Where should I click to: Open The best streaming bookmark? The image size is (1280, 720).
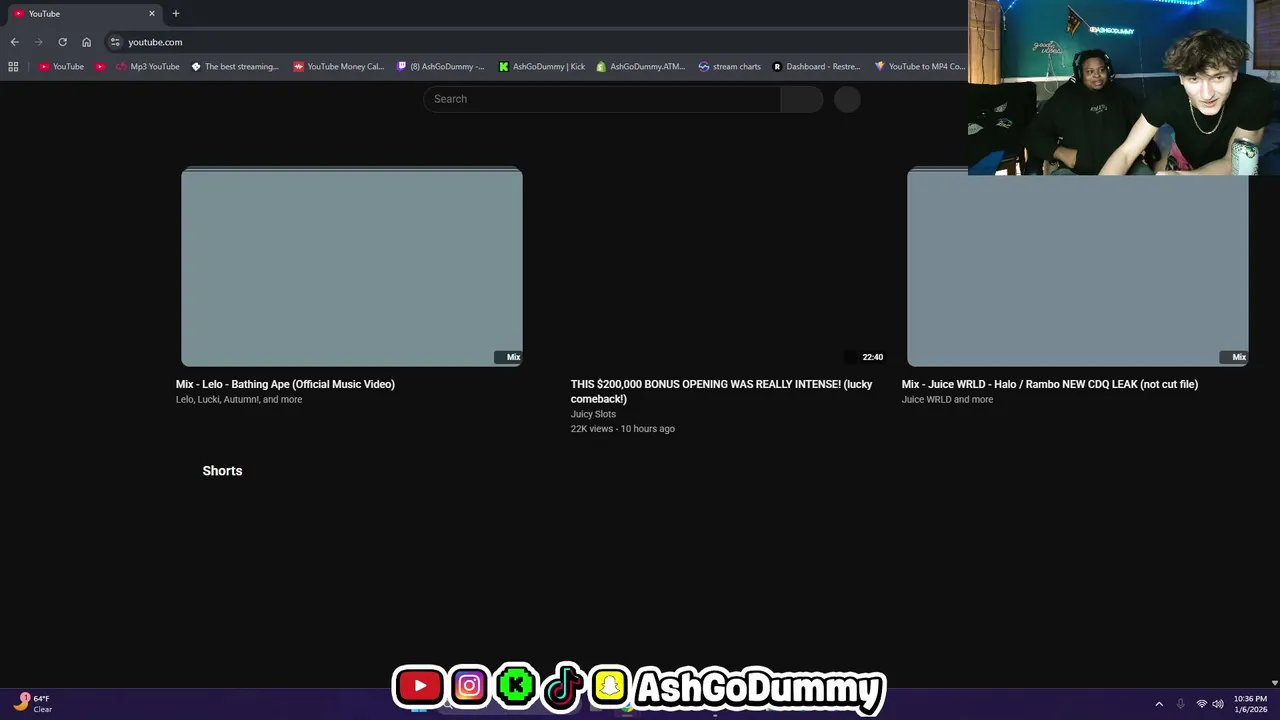235,67
